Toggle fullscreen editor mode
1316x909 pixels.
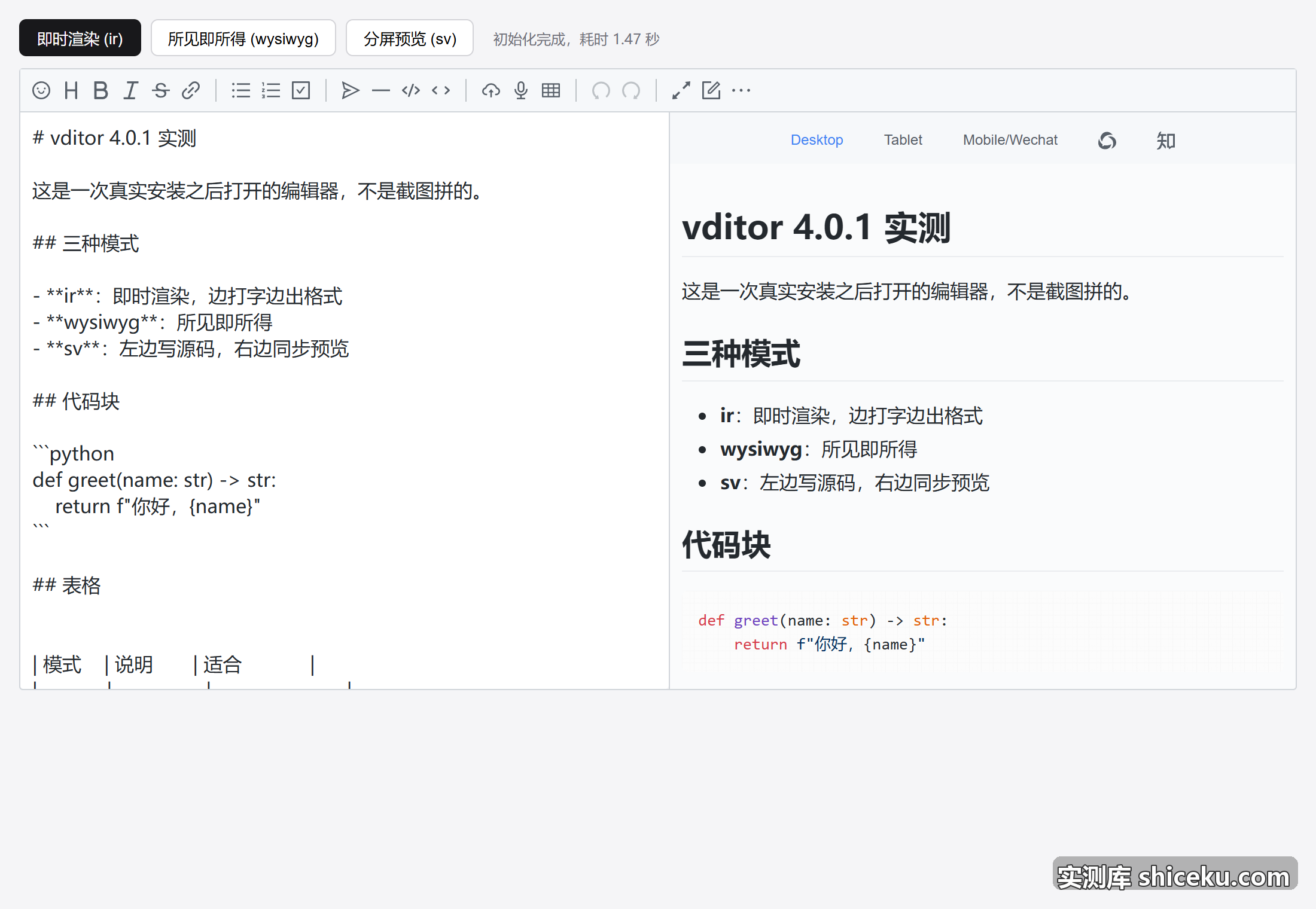(681, 90)
